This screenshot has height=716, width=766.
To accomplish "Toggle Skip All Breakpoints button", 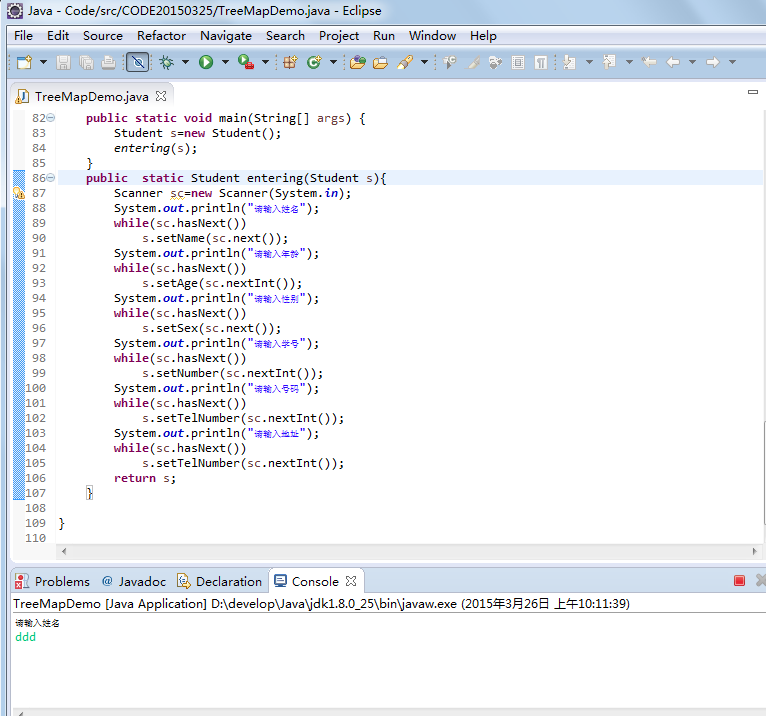I will [x=138, y=63].
